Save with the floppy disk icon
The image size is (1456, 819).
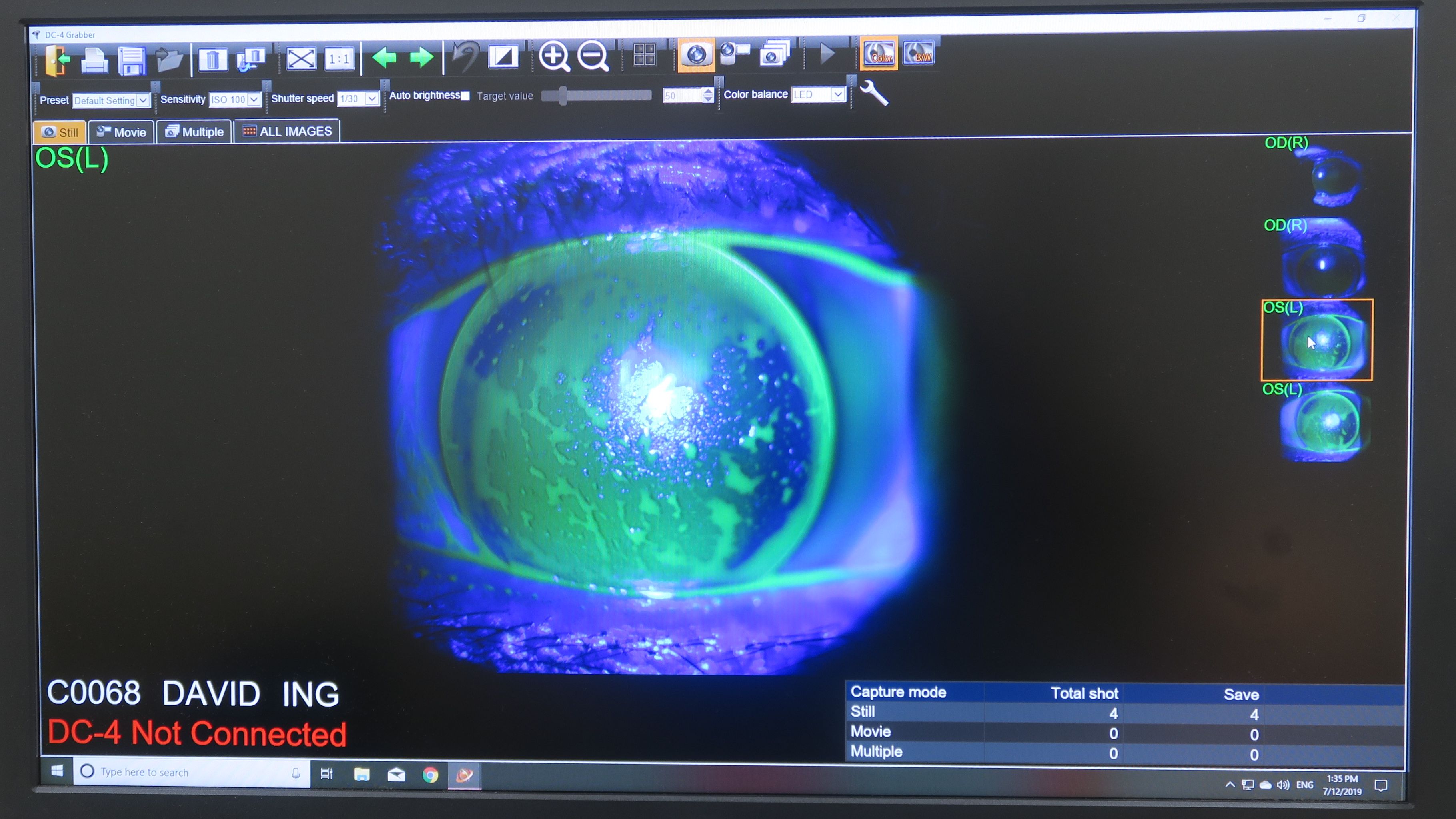click(x=132, y=60)
